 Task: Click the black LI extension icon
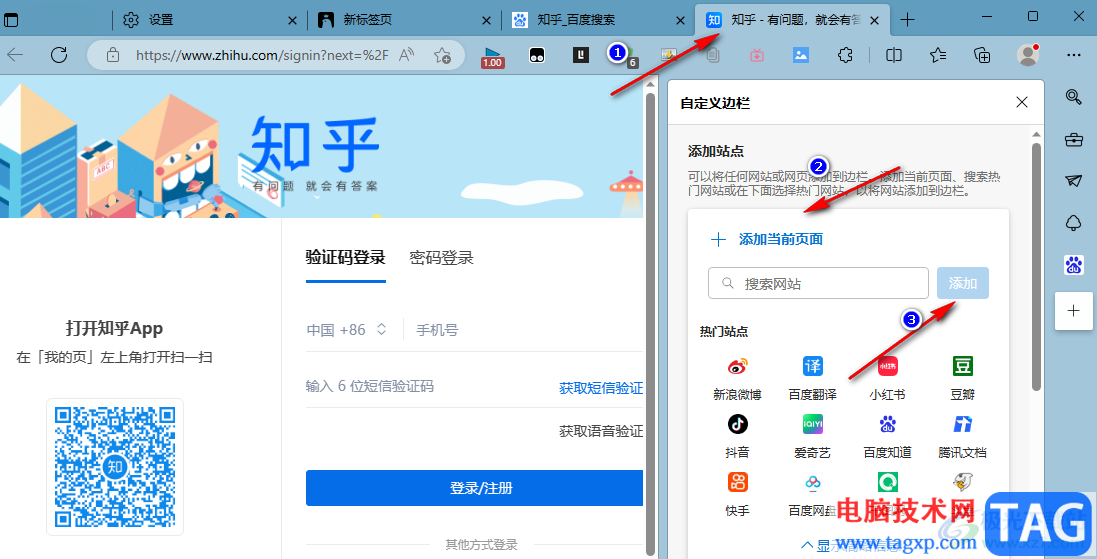tap(581, 55)
